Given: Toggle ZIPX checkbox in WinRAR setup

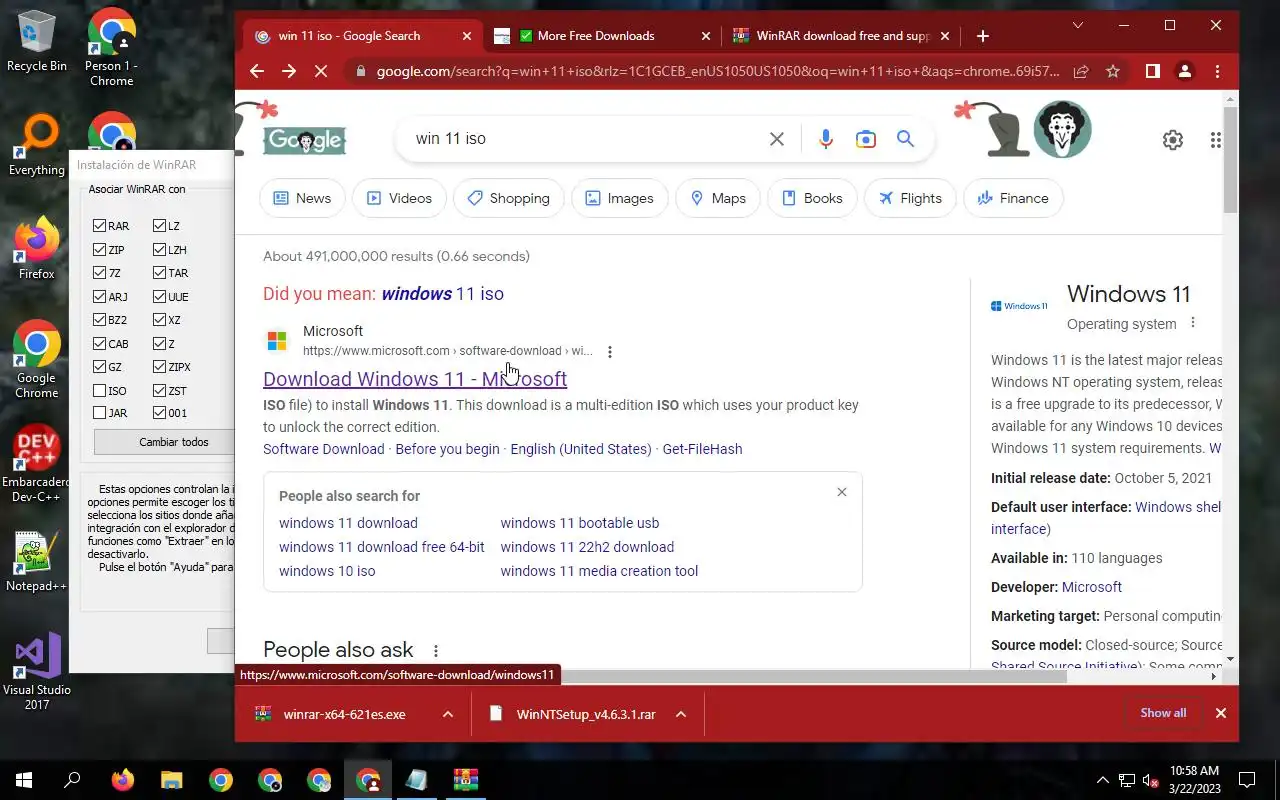Looking at the screenshot, I should point(159,367).
